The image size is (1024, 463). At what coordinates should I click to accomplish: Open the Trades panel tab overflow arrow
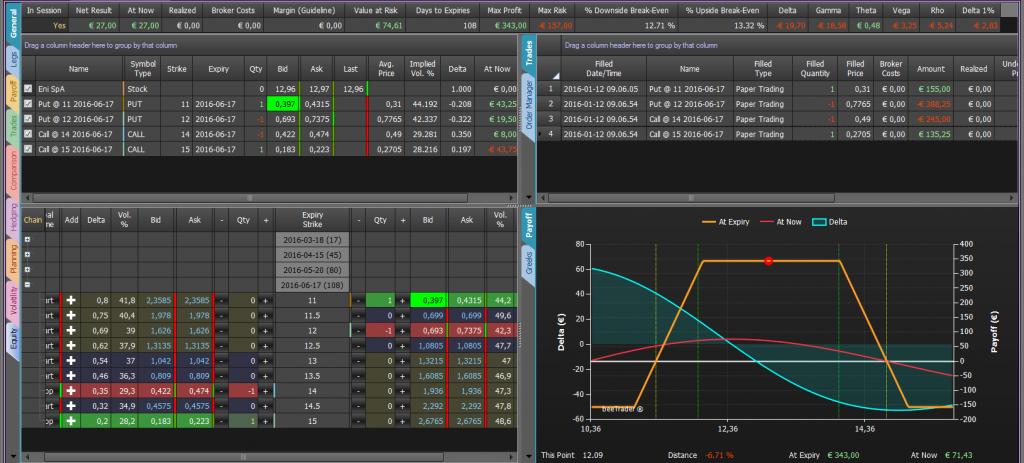[x=528, y=197]
